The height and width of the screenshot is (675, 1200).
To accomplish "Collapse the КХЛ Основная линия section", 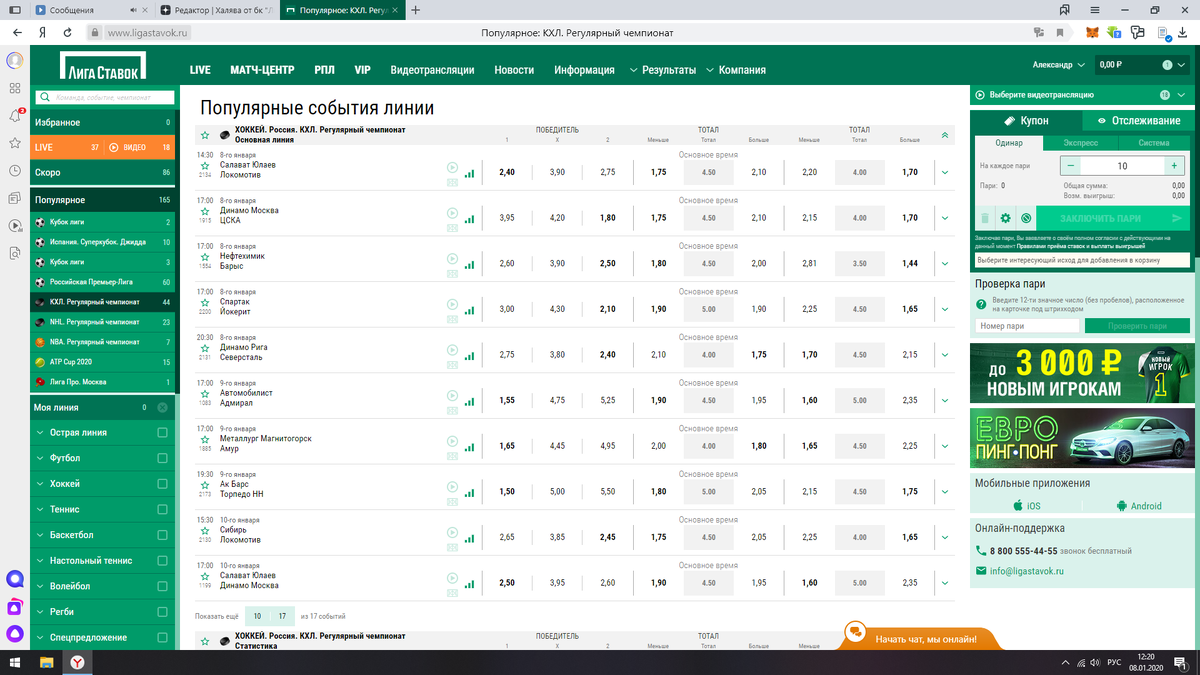I will [x=945, y=135].
